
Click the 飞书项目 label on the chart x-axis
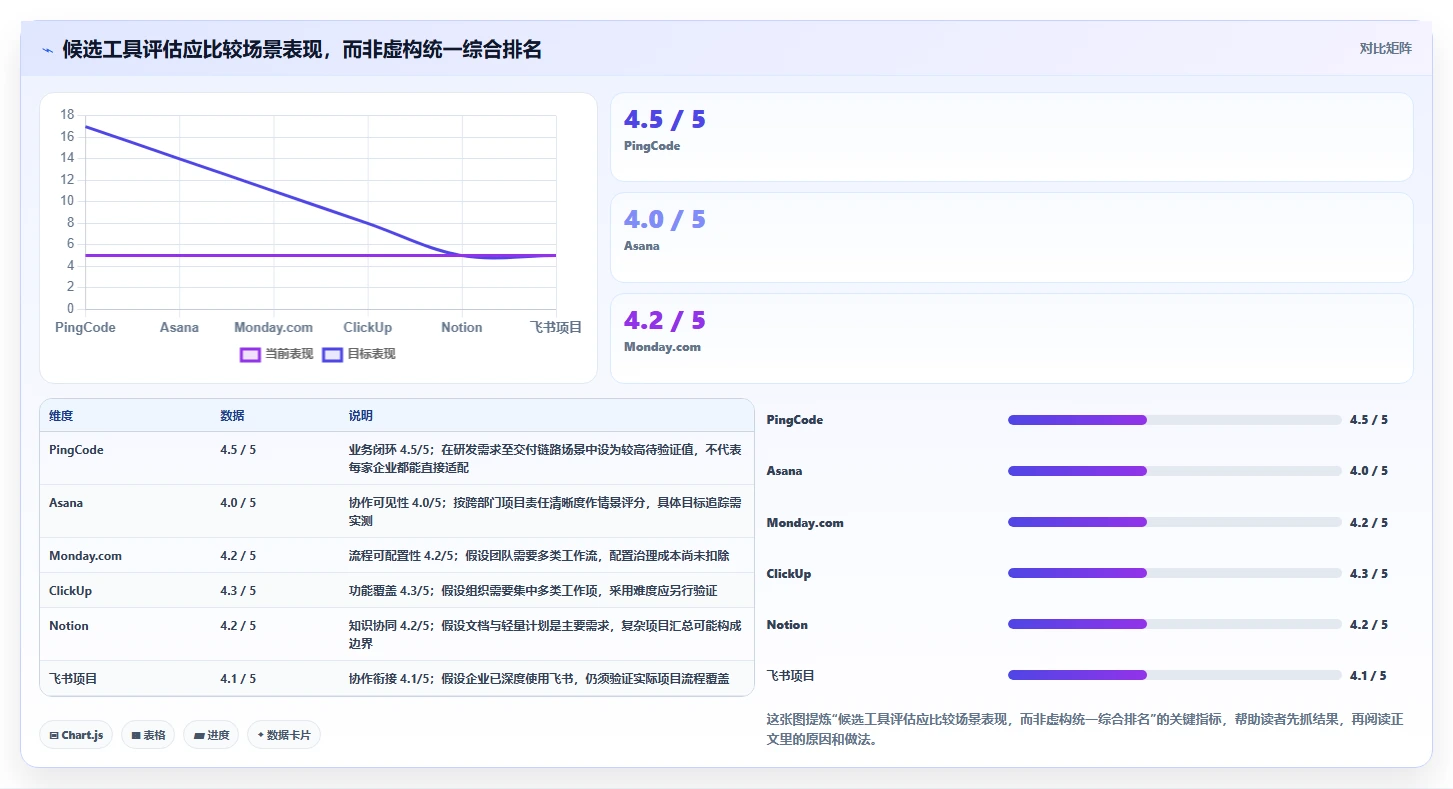[556, 328]
